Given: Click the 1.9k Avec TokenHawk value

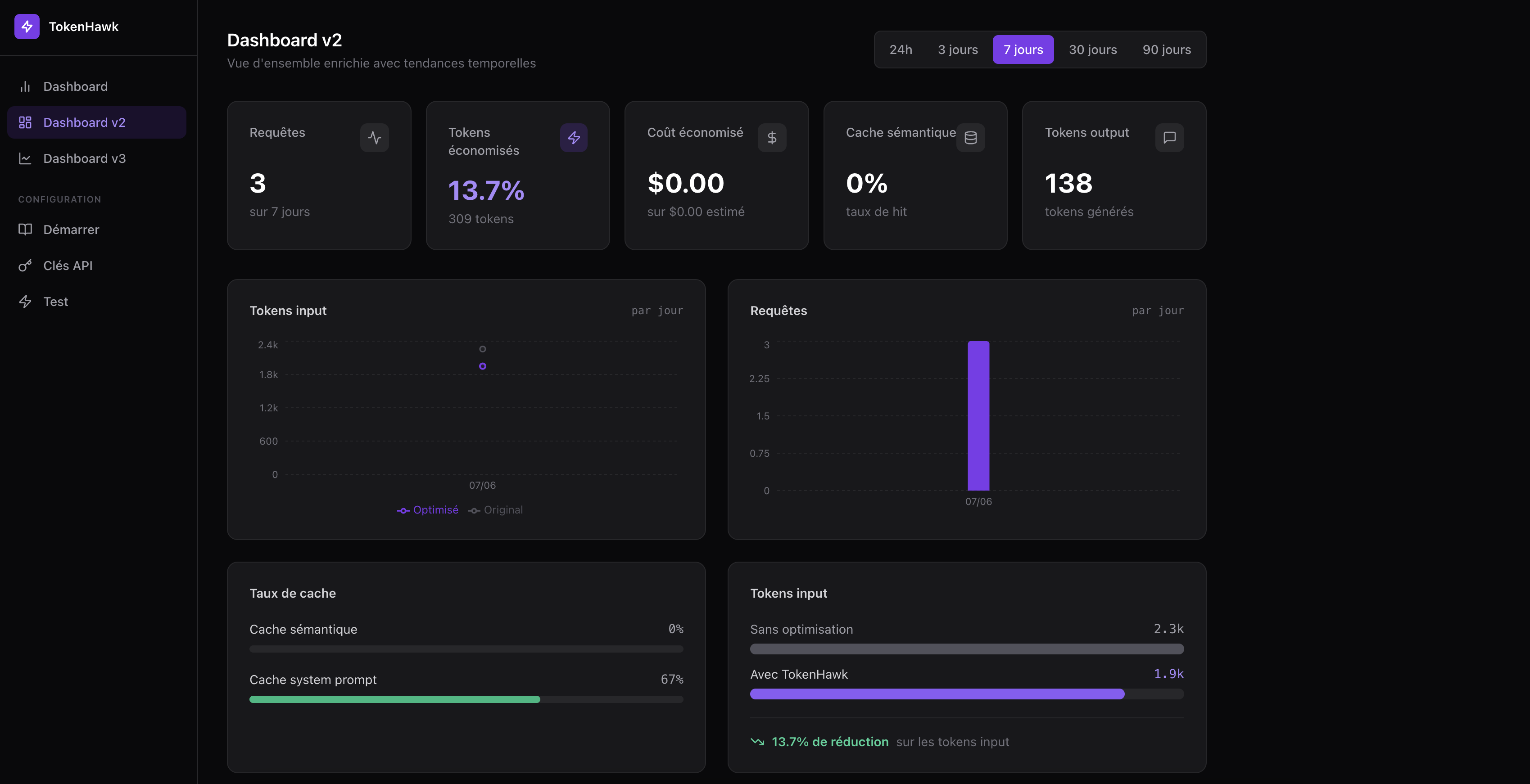Looking at the screenshot, I should 1168,674.
